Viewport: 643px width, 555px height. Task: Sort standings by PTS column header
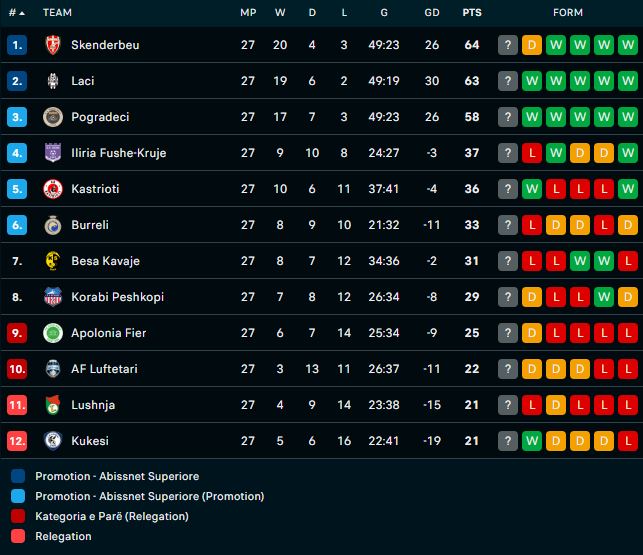tap(471, 13)
